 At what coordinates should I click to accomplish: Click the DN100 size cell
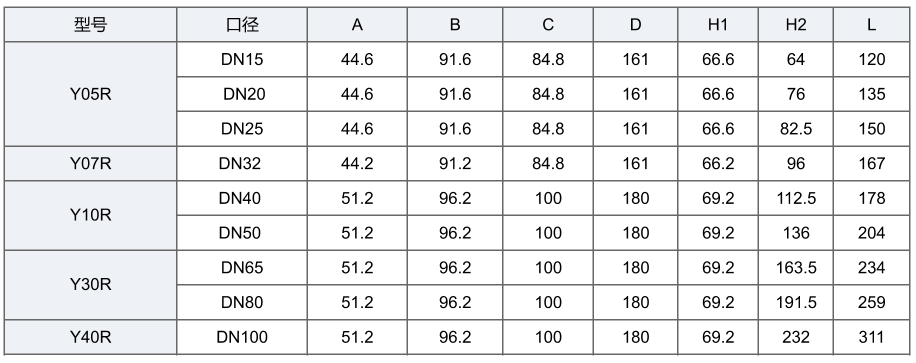pos(242,337)
